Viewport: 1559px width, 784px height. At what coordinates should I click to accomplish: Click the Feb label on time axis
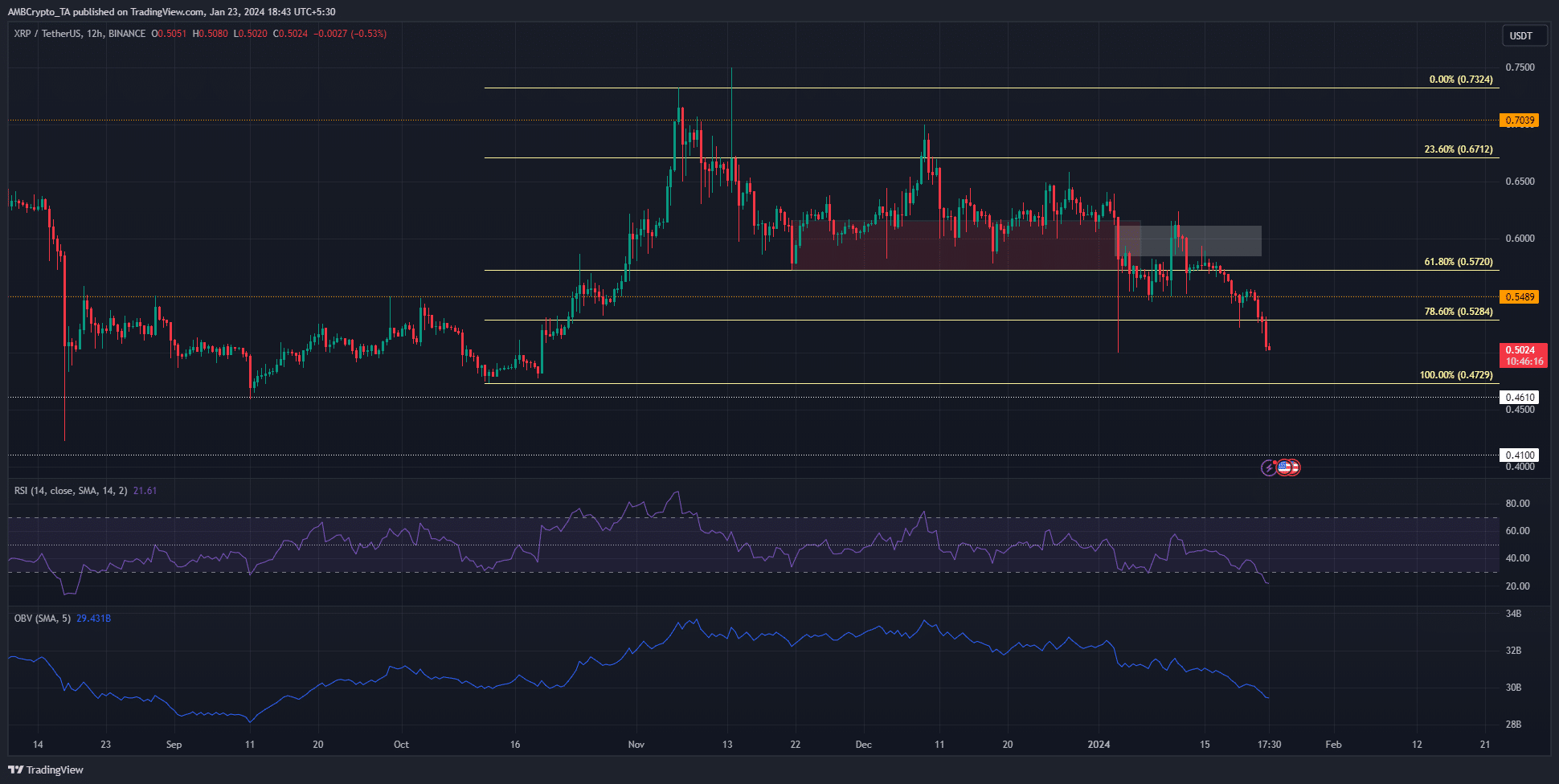[x=1333, y=745]
